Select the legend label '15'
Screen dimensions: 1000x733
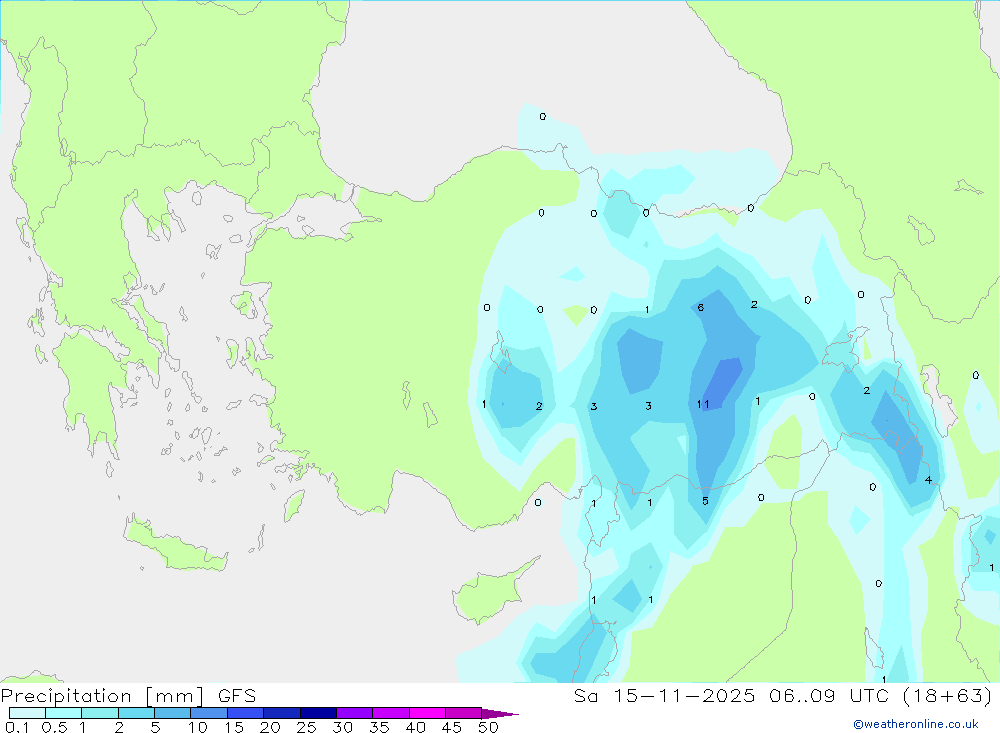point(234,727)
